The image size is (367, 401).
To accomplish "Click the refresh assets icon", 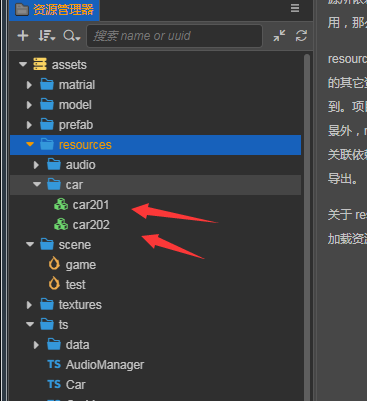I will point(301,36).
